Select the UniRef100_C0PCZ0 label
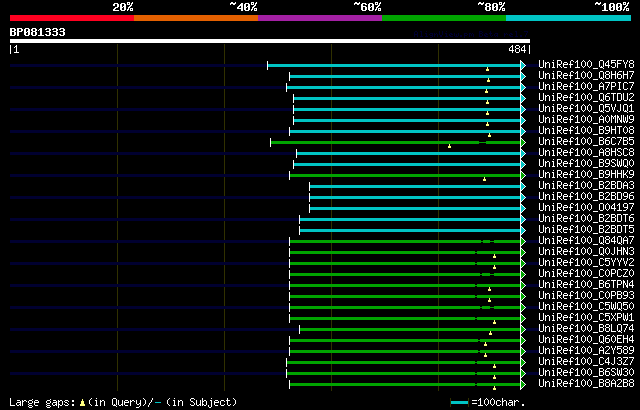Screen dimensions: 640x410 click(587, 274)
